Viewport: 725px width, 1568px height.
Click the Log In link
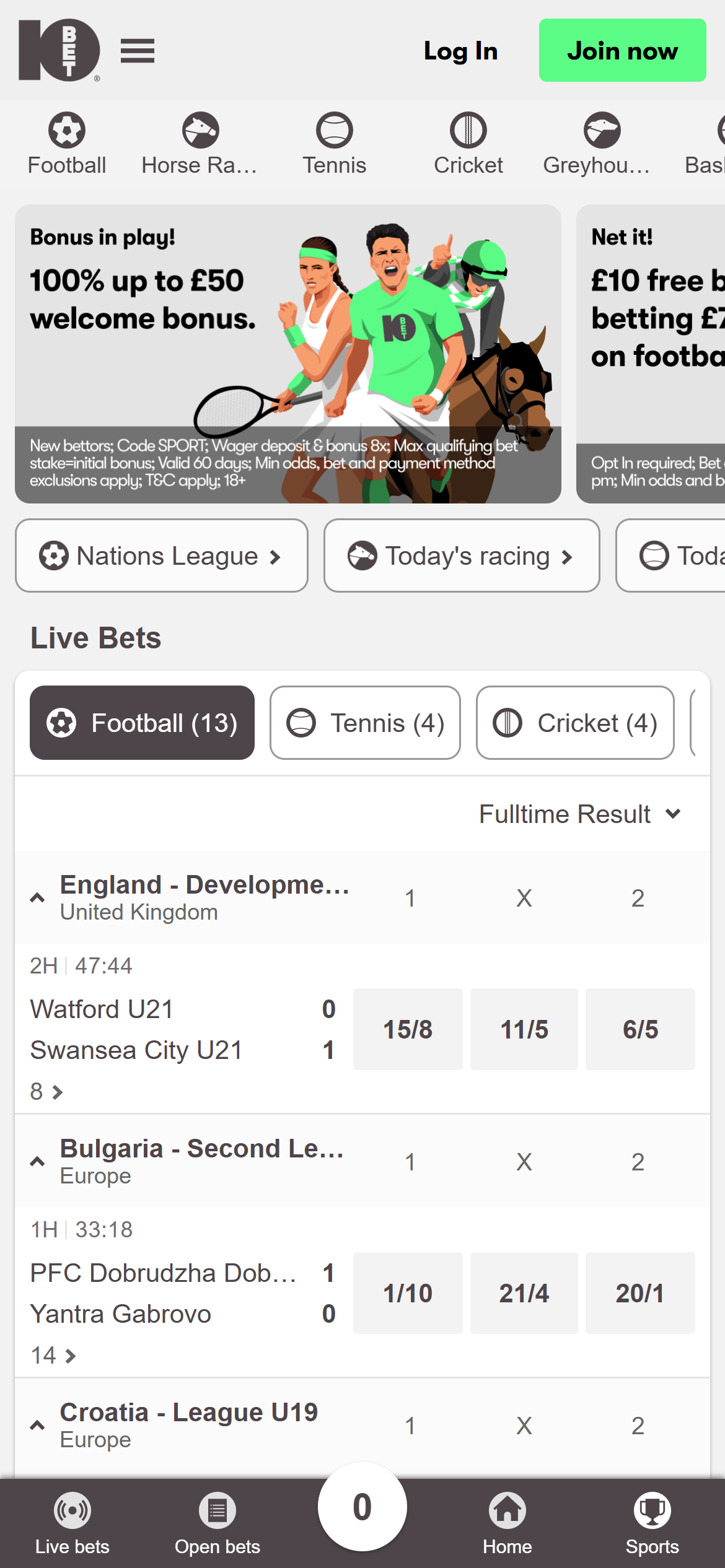click(x=460, y=51)
